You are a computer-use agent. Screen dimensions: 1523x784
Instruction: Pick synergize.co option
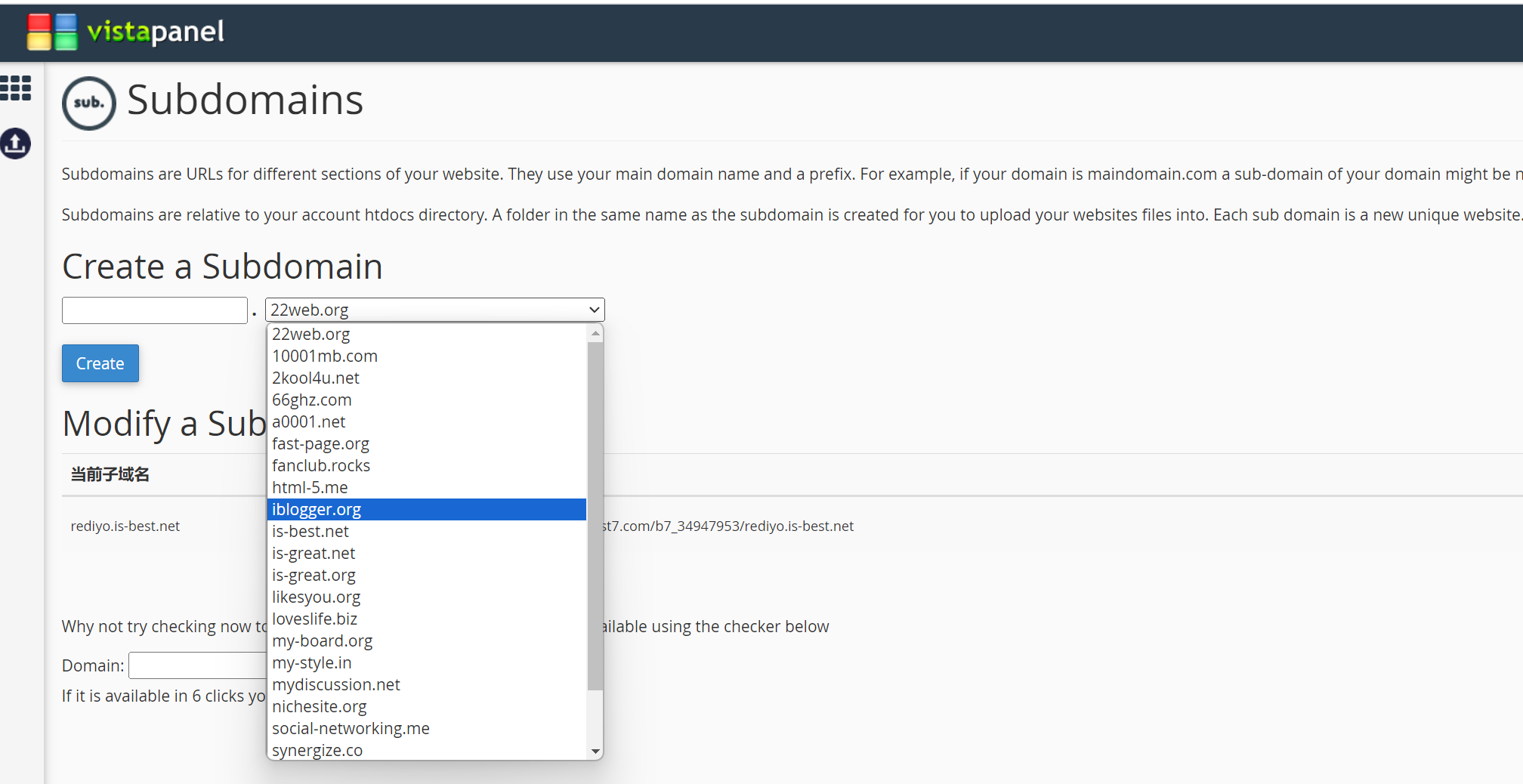tap(427, 750)
